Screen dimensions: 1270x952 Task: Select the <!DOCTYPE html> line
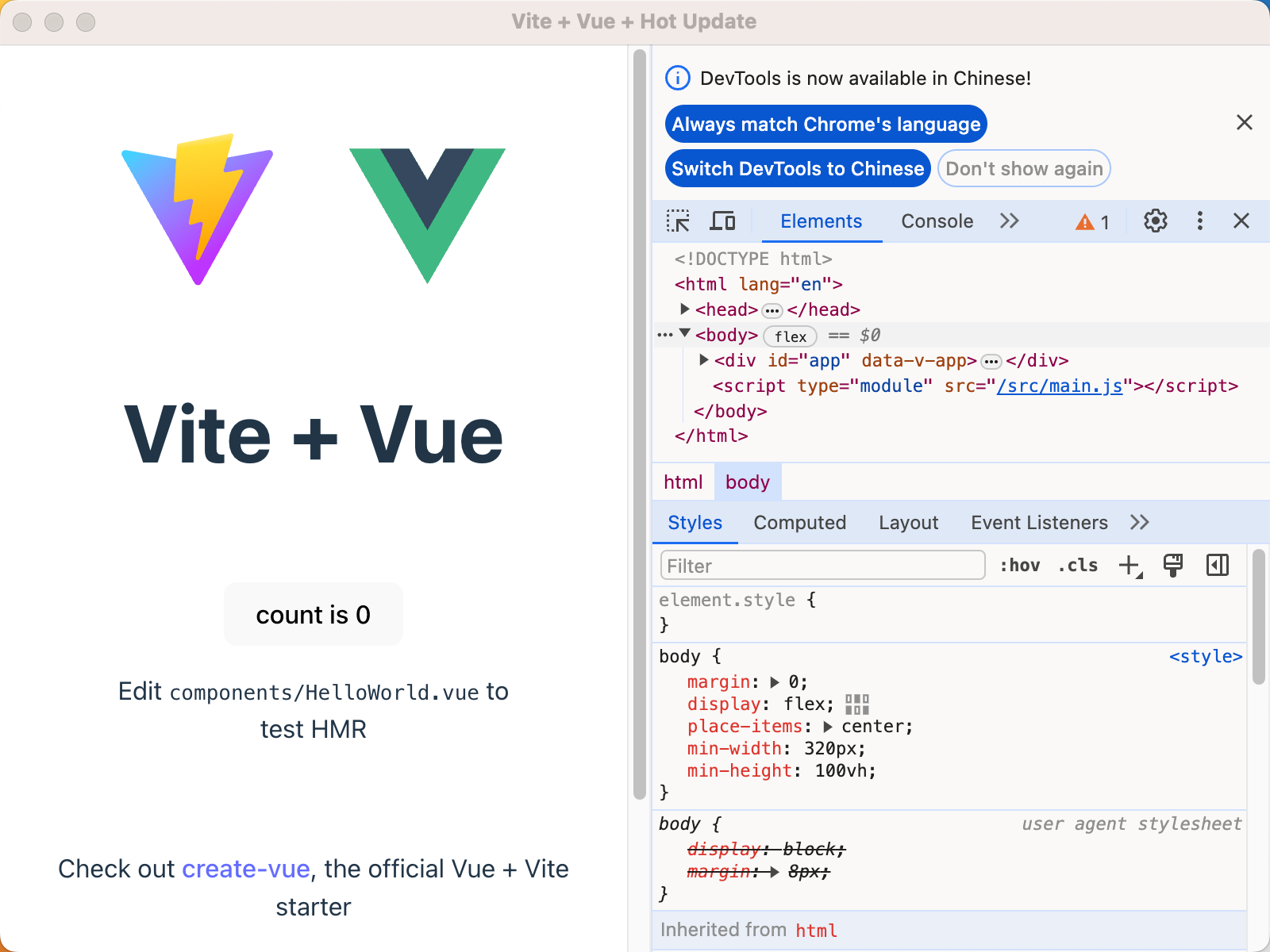pos(752,259)
